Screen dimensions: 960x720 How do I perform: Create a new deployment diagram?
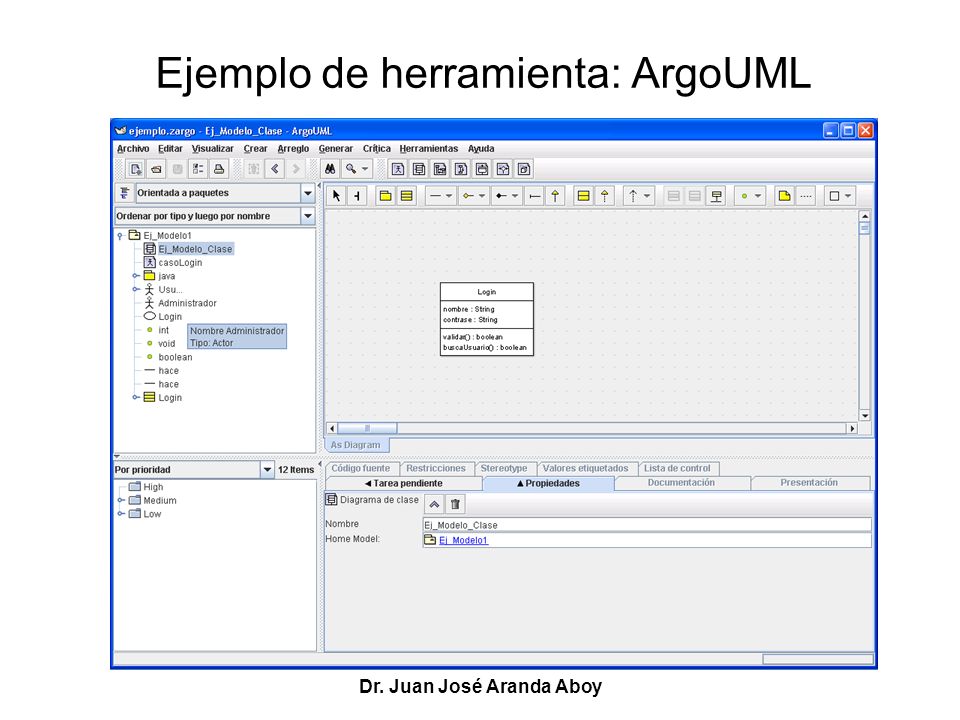pos(524,169)
